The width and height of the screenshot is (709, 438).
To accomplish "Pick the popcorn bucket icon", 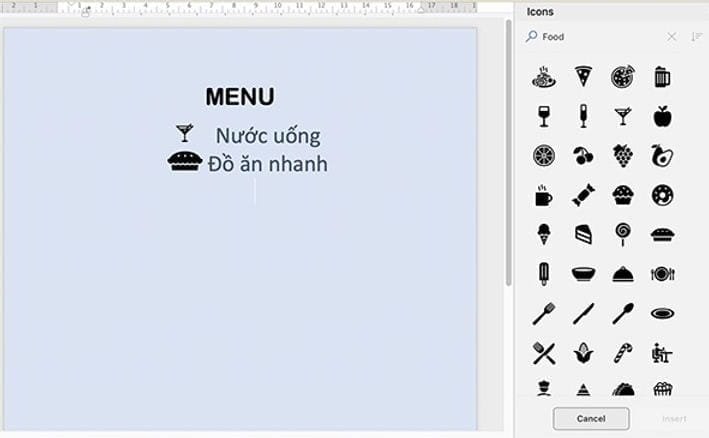I will pyautogui.click(x=662, y=389).
